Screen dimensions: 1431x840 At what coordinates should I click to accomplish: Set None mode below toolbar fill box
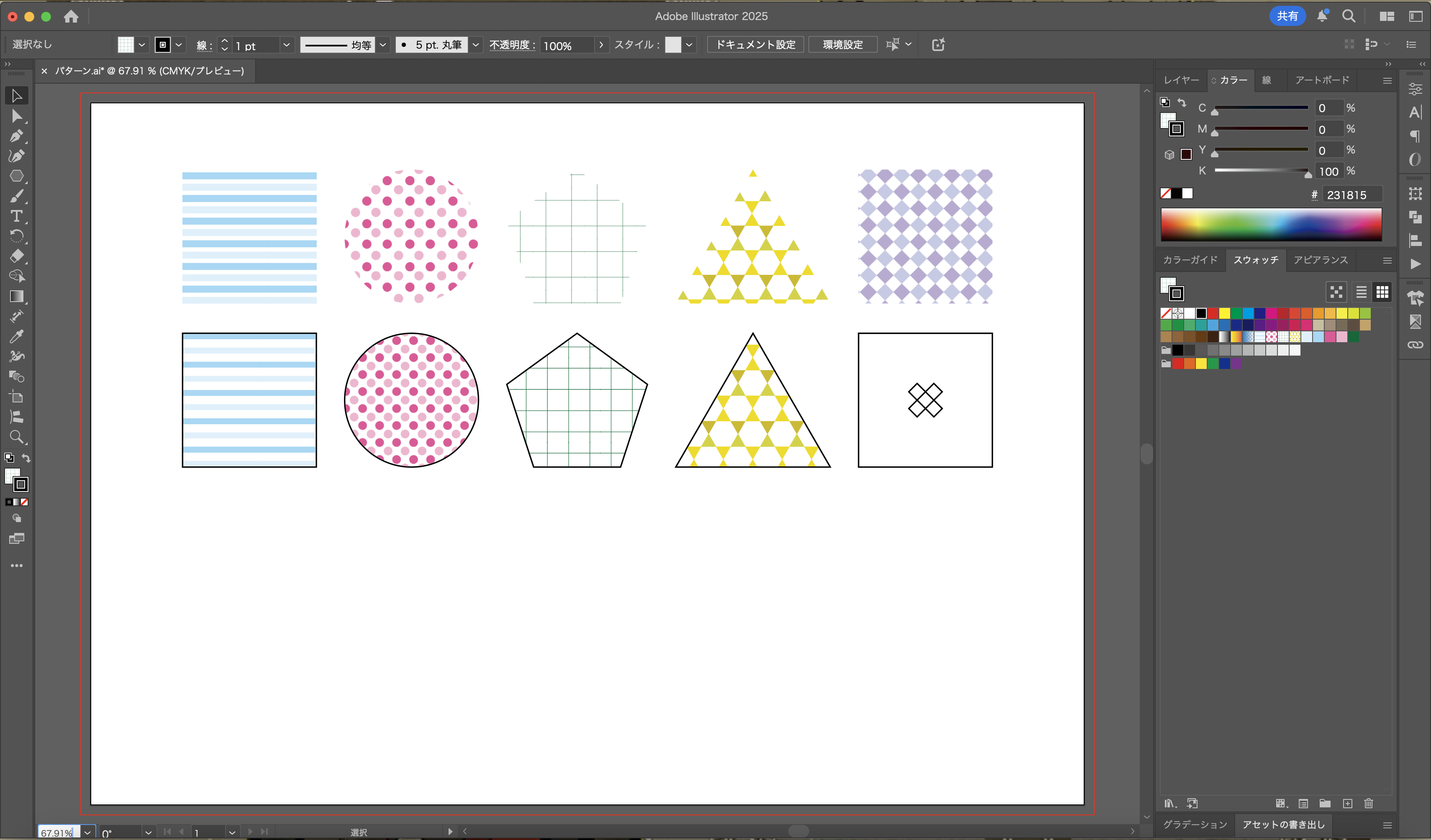[x=24, y=502]
